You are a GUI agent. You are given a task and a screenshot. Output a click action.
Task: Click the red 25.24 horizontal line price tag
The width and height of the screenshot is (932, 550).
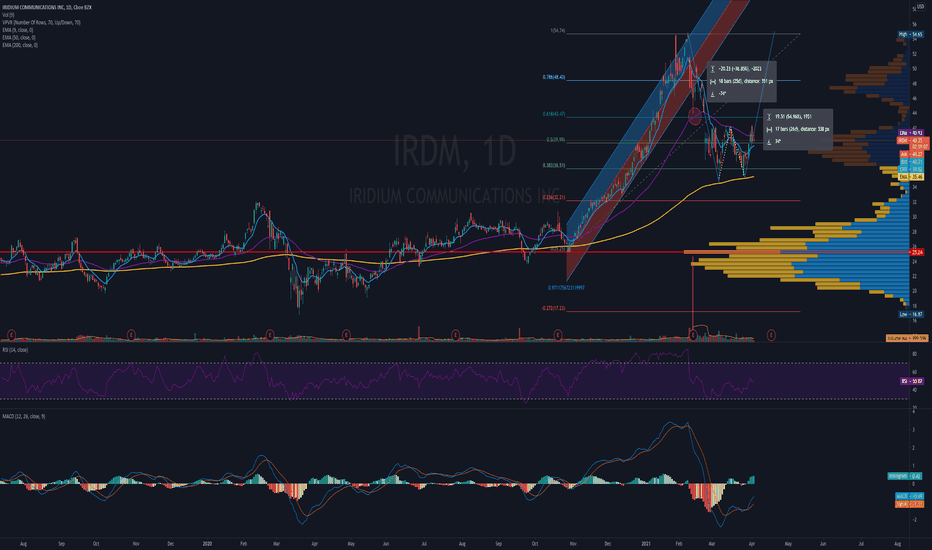coord(917,252)
